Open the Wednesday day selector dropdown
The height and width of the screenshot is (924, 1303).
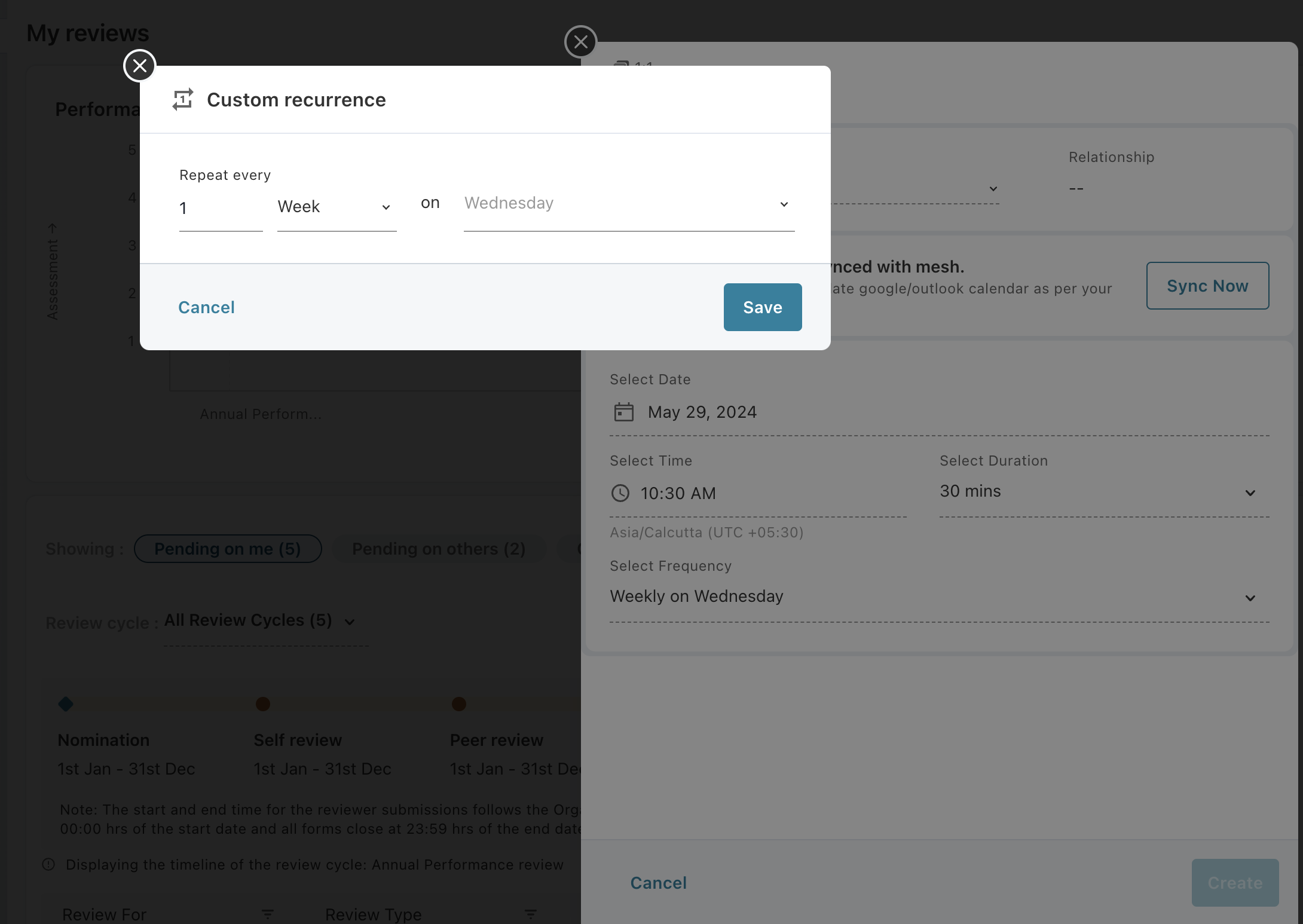pos(629,204)
